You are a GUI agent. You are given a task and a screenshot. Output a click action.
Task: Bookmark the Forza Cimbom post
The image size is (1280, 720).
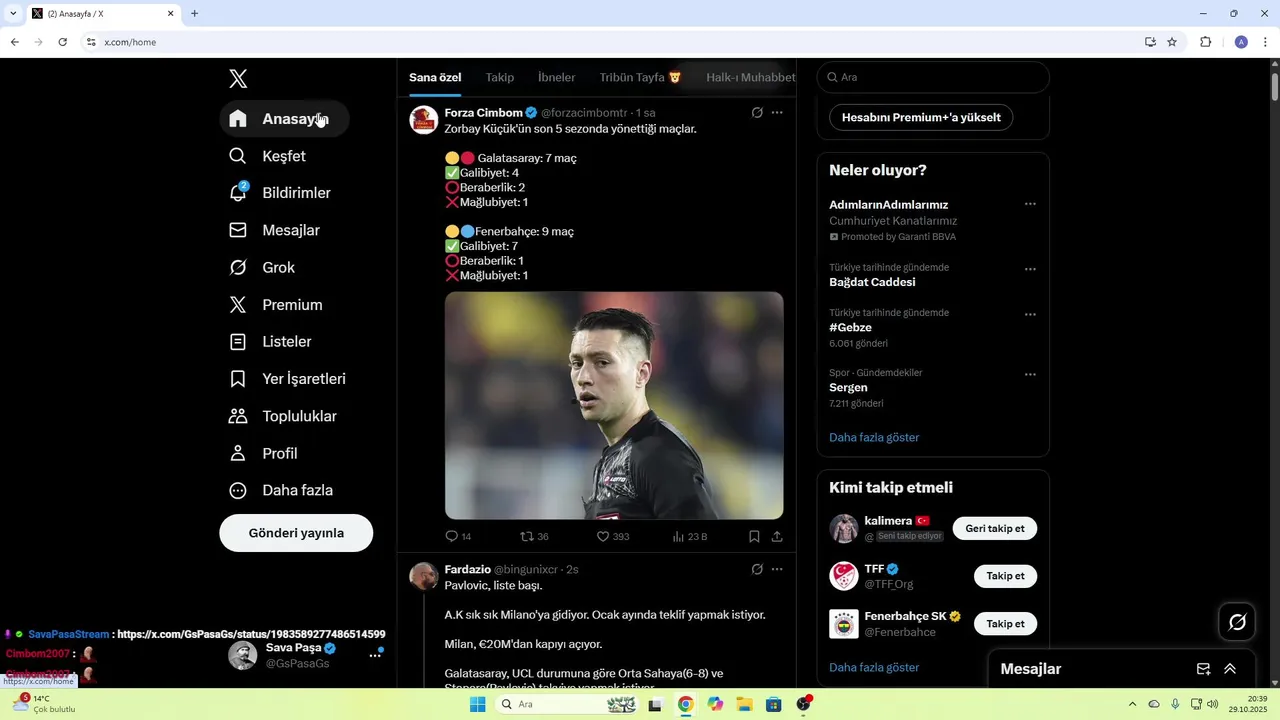pyautogui.click(x=754, y=537)
